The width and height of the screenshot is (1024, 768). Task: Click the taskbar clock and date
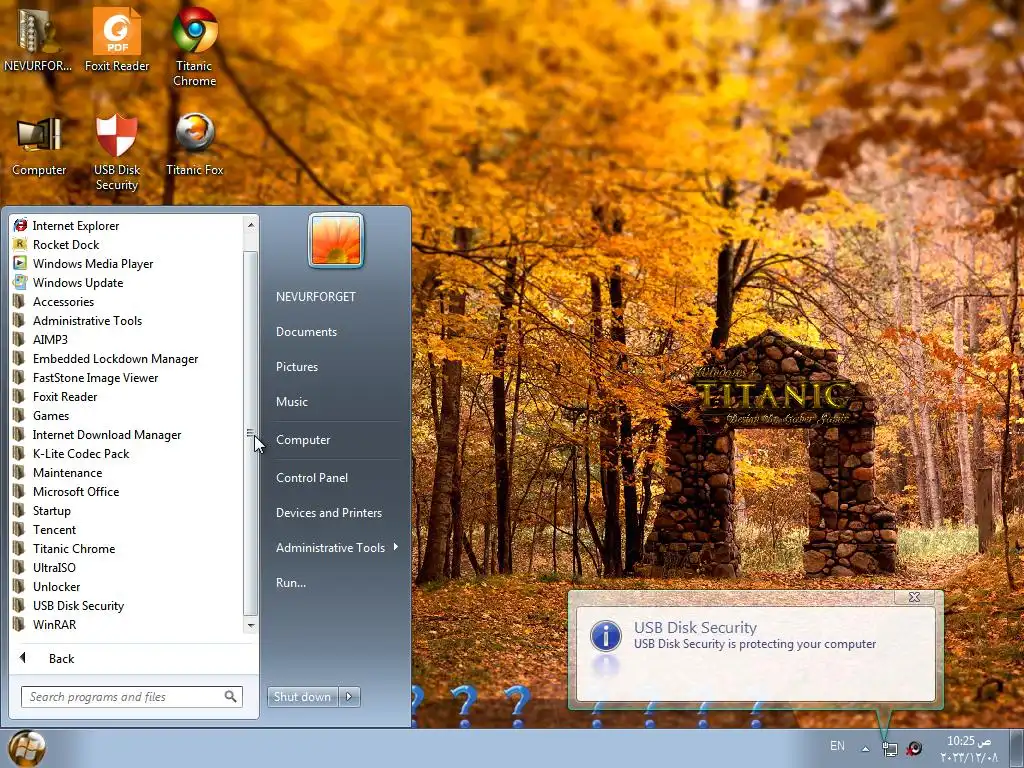pyautogui.click(x=969, y=748)
